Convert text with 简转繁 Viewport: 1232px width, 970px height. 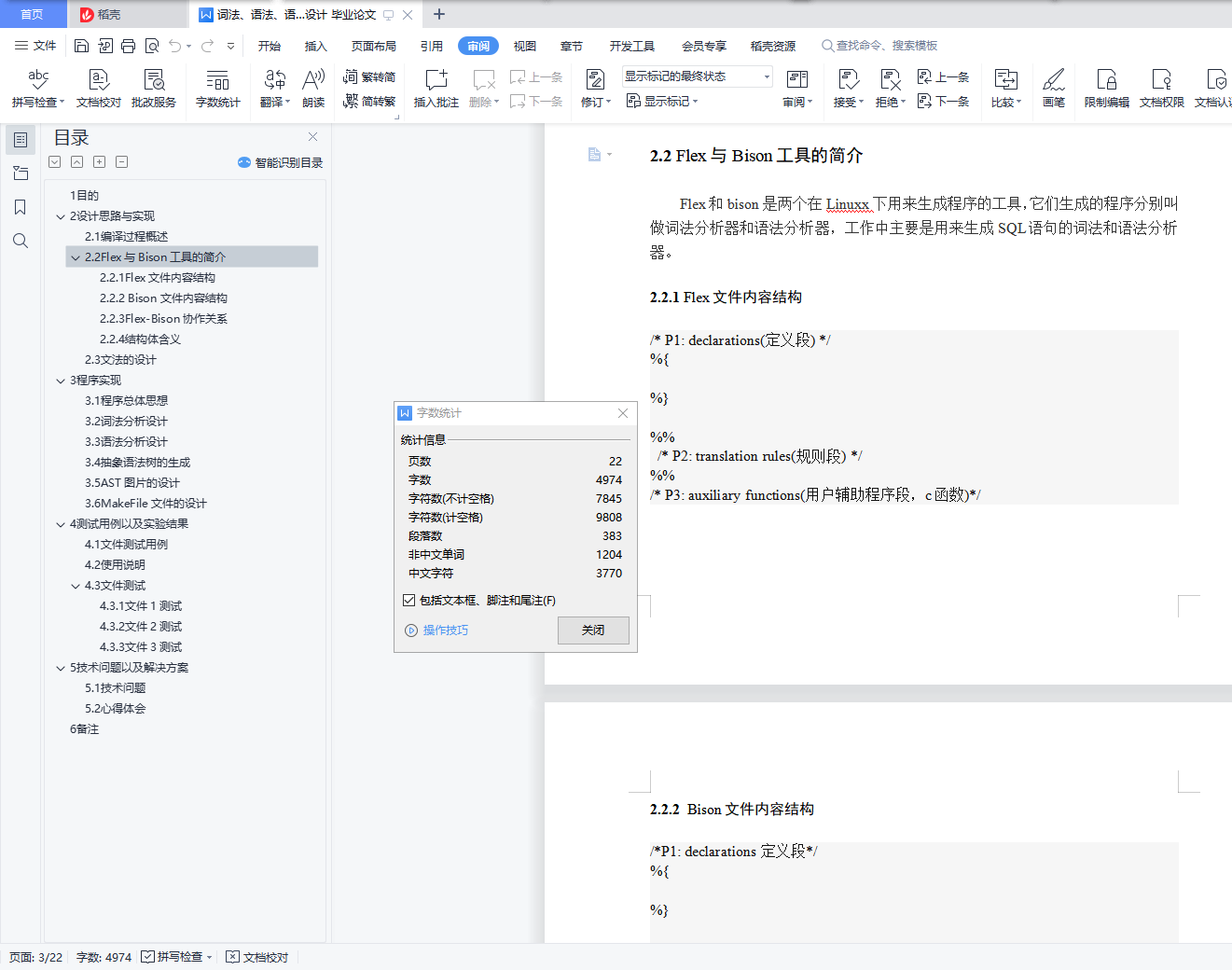[x=369, y=101]
